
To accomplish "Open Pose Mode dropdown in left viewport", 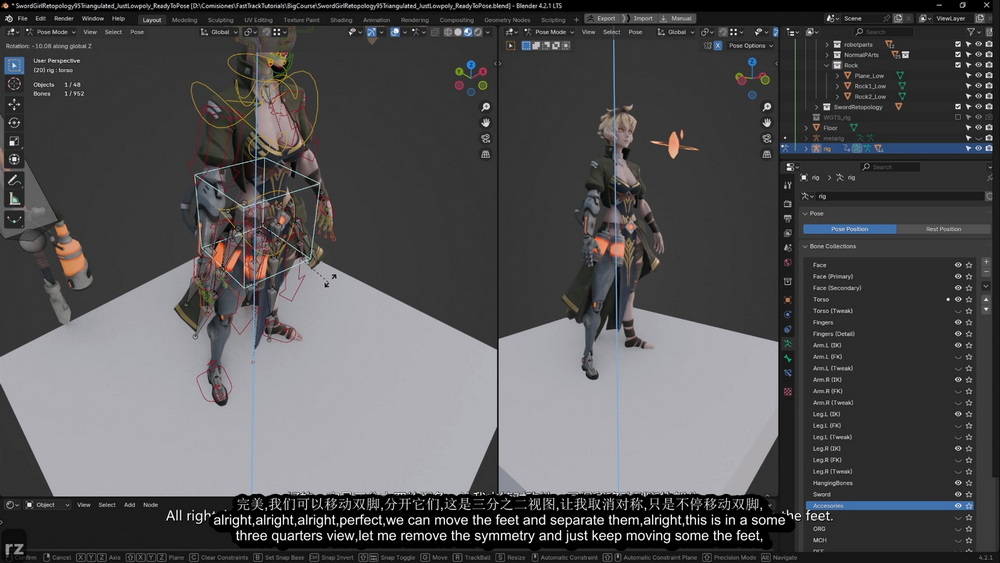I will (x=51, y=32).
